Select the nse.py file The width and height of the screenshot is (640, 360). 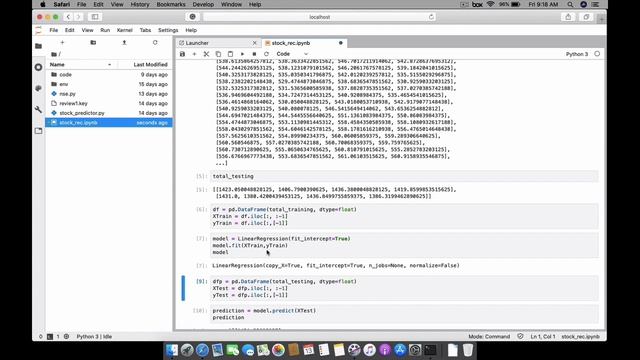[x=109, y=94]
